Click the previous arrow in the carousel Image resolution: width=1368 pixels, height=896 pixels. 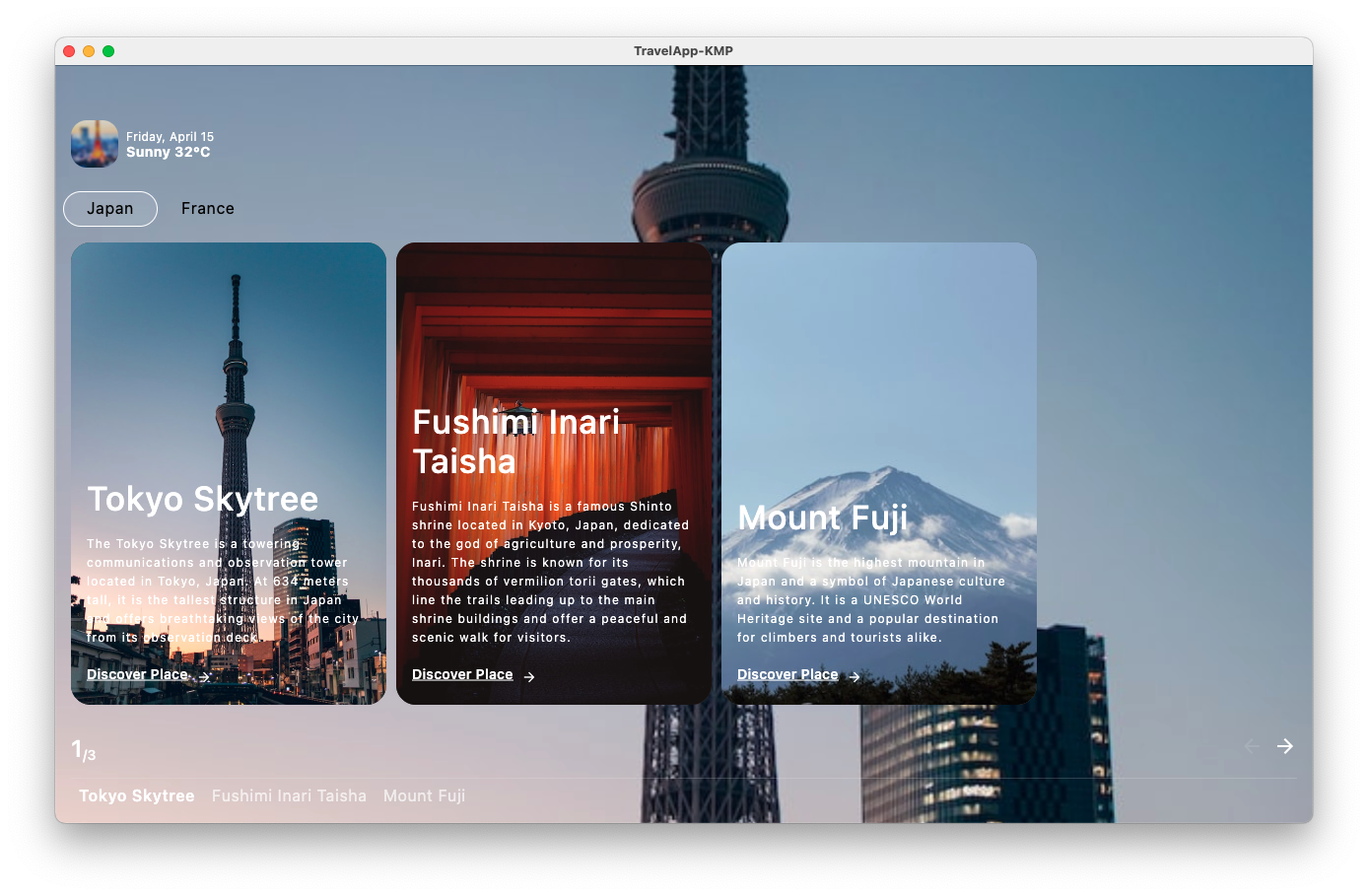1252,746
